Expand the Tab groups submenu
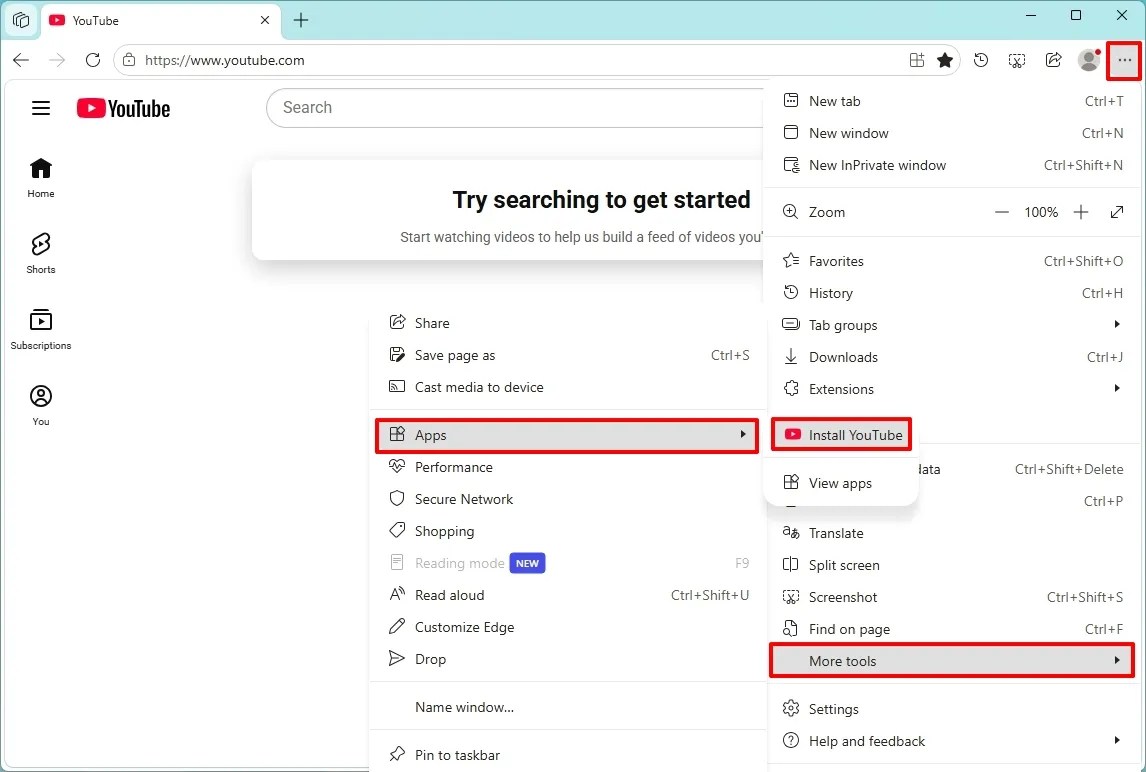Viewport: 1146px width, 772px height. click(953, 325)
